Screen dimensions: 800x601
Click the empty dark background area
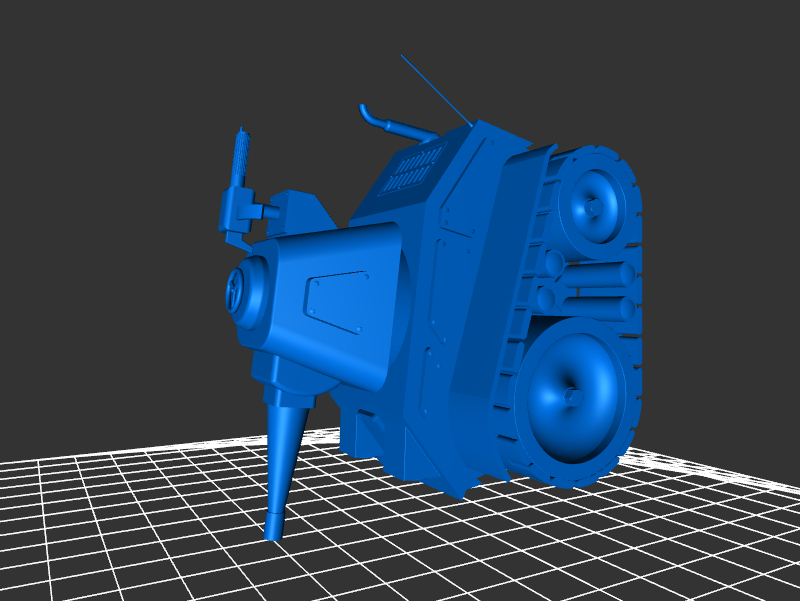click(x=120, y=100)
